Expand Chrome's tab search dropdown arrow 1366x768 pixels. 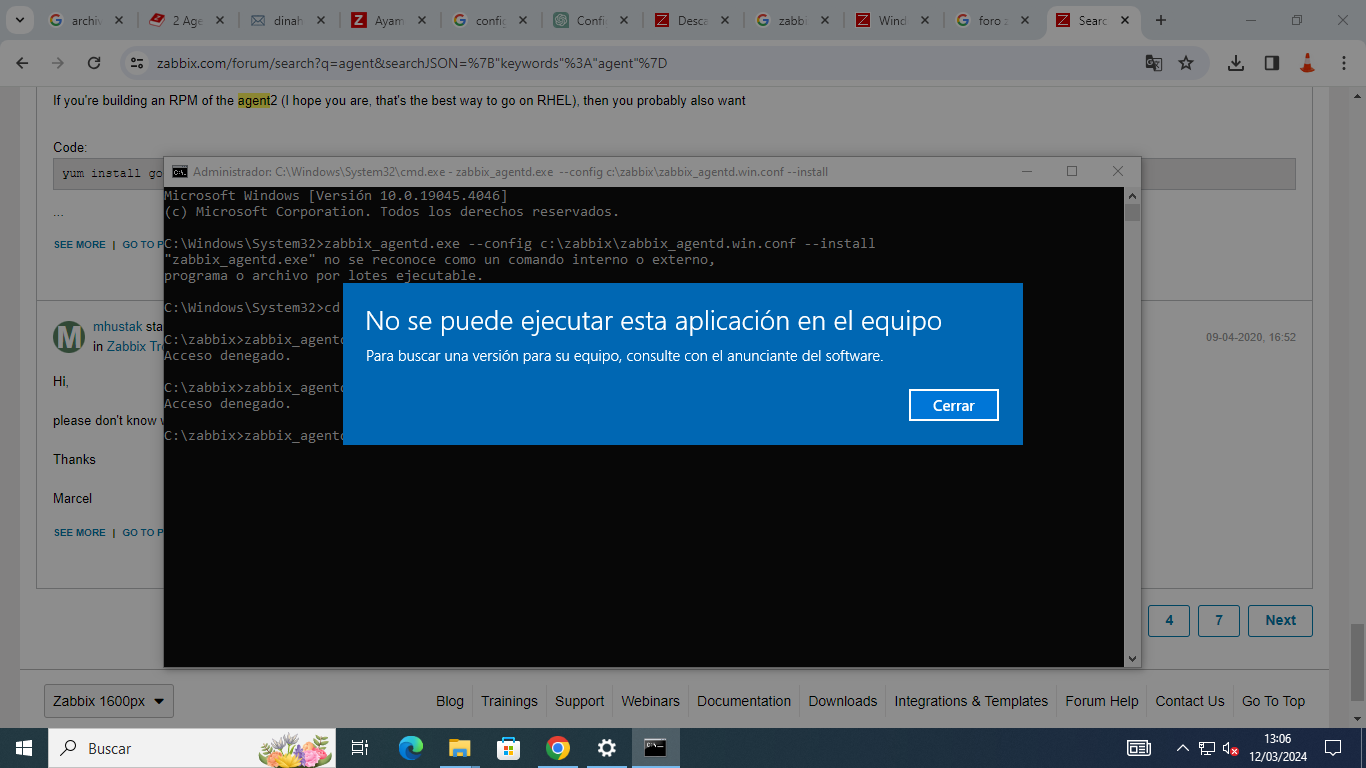[x=18, y=20]
